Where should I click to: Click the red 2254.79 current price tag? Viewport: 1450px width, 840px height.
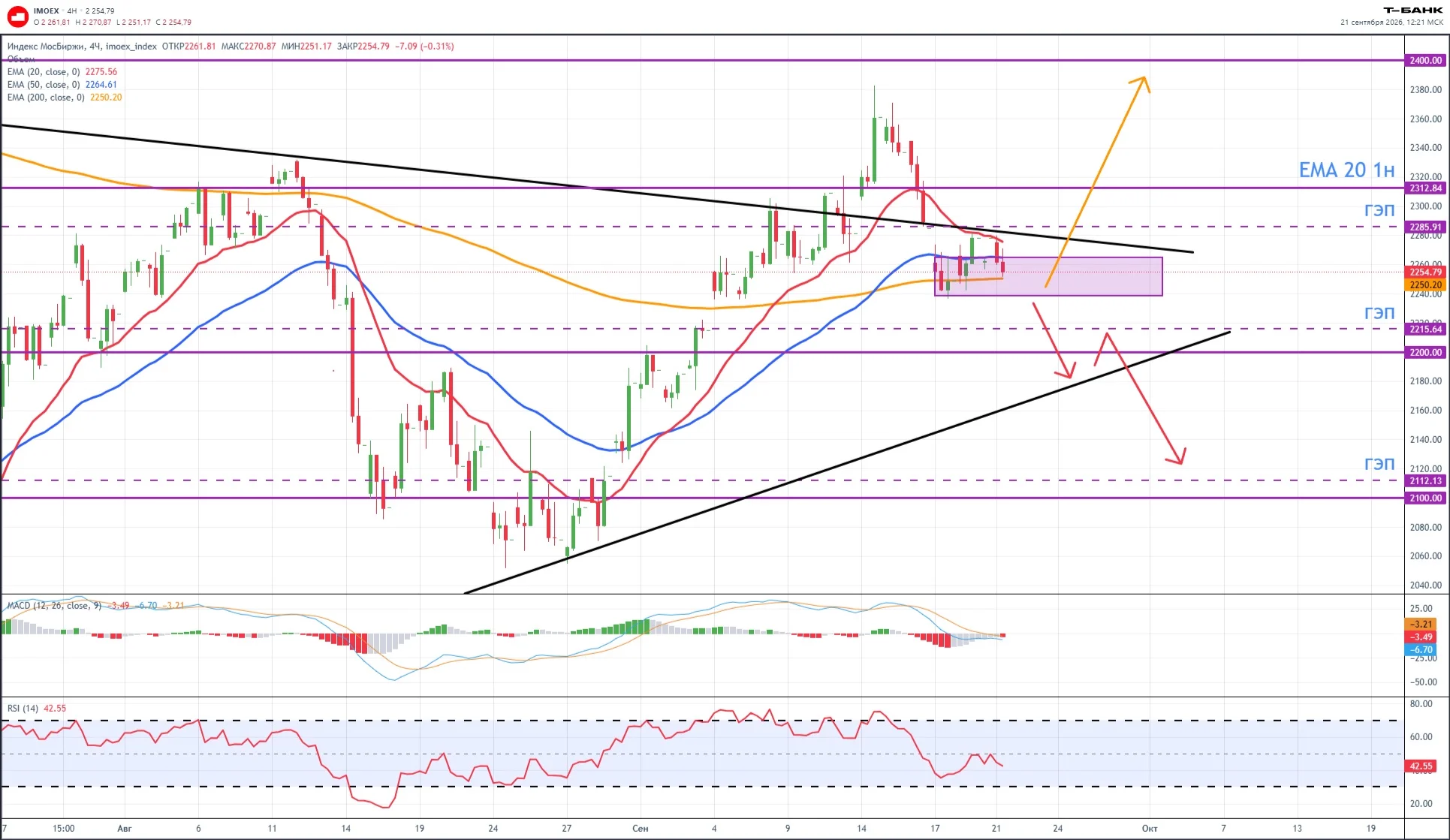(1425, 272)
